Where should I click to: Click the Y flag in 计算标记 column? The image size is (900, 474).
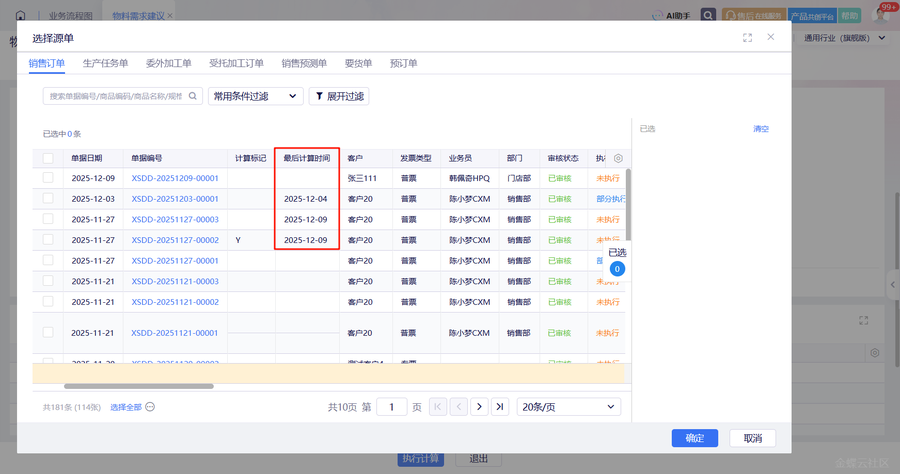click(238, 240)
